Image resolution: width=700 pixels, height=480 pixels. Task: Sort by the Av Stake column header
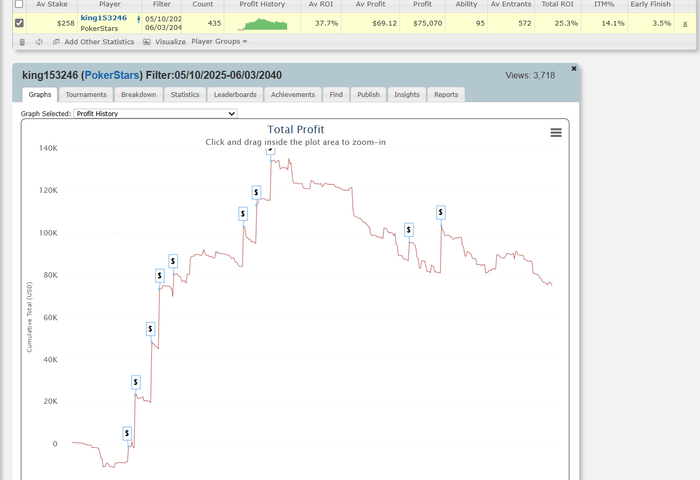pos(52,4)
